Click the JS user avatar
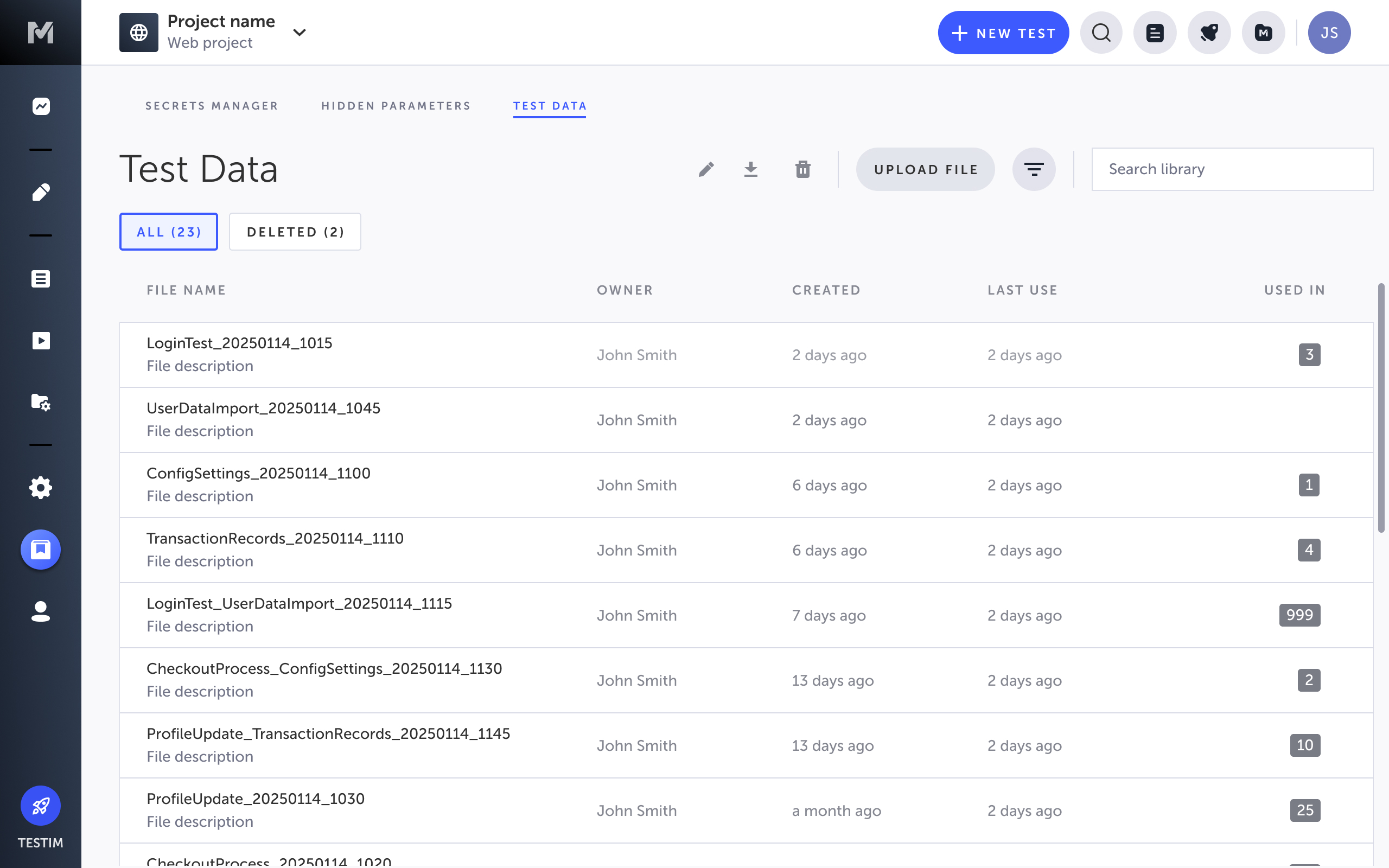The height and width of the screenshot is (868, 1389). pyautogui.click(x=1329, y=33)
